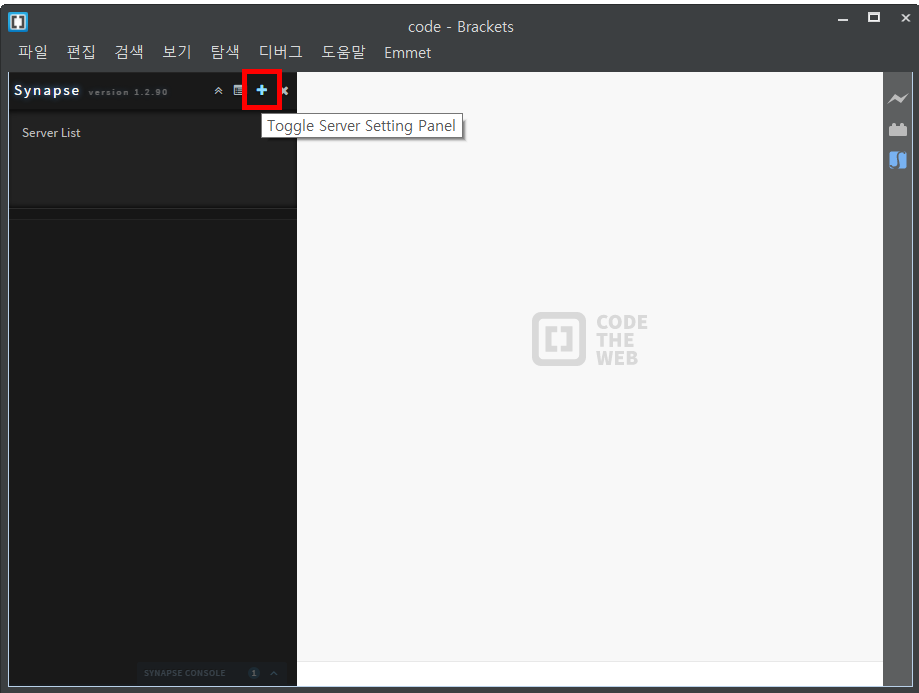Close the Synapse panel with the x icon
Screen dimensions: 919x693
285,90
